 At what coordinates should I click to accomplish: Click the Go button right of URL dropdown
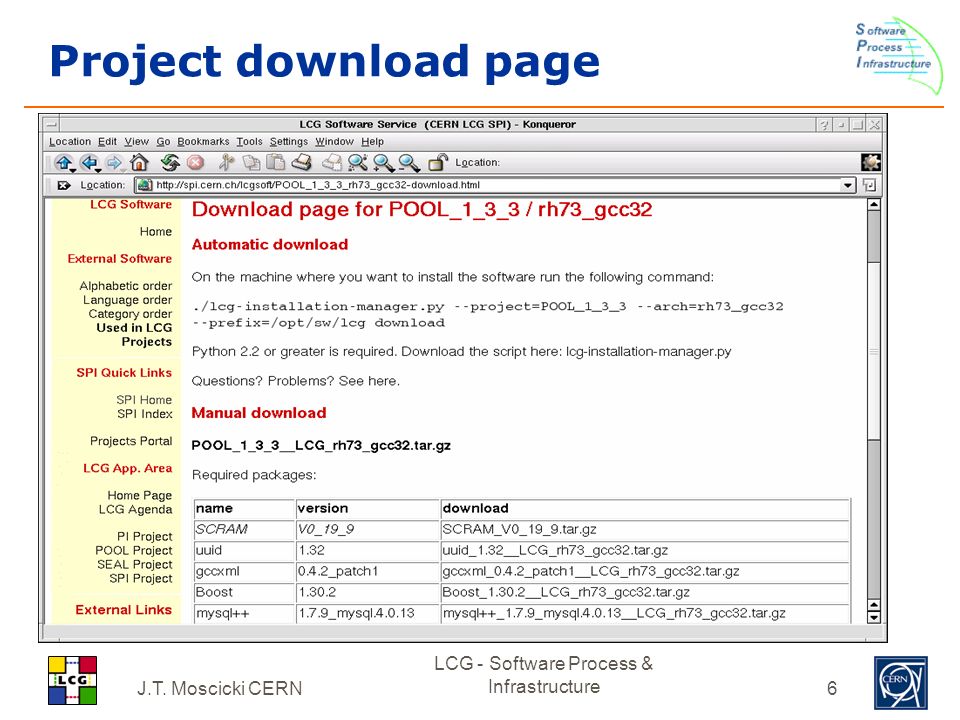(x=869, y=185)
